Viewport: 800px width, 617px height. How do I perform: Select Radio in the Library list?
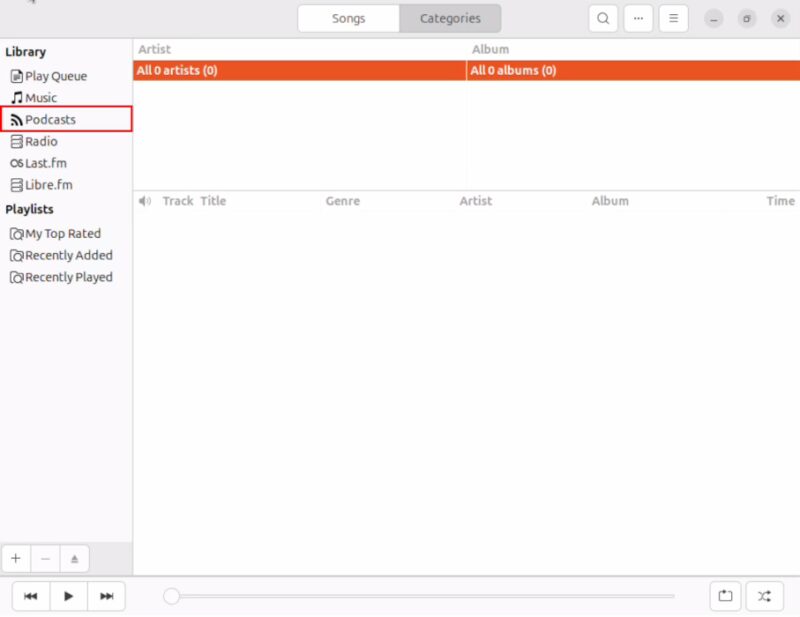pos(40,141)
